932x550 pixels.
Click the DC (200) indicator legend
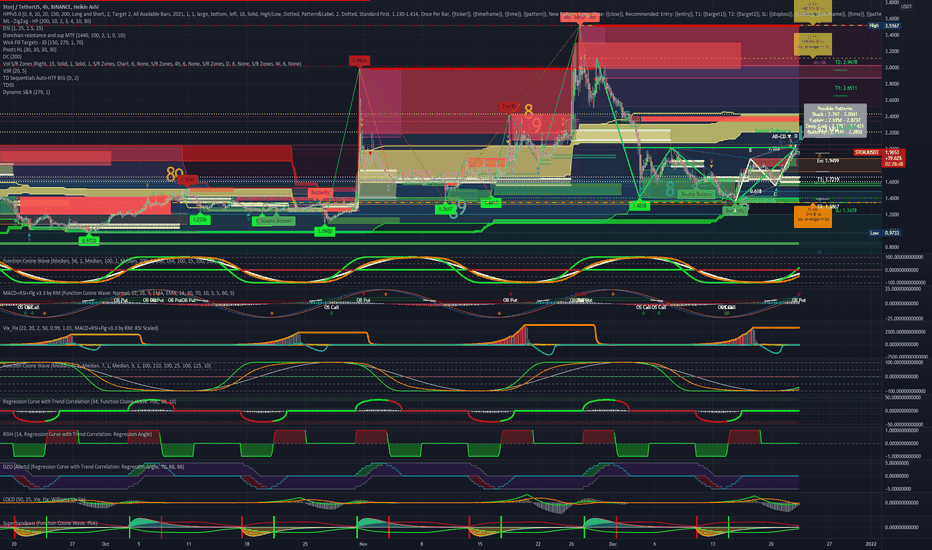coord(12,56)
